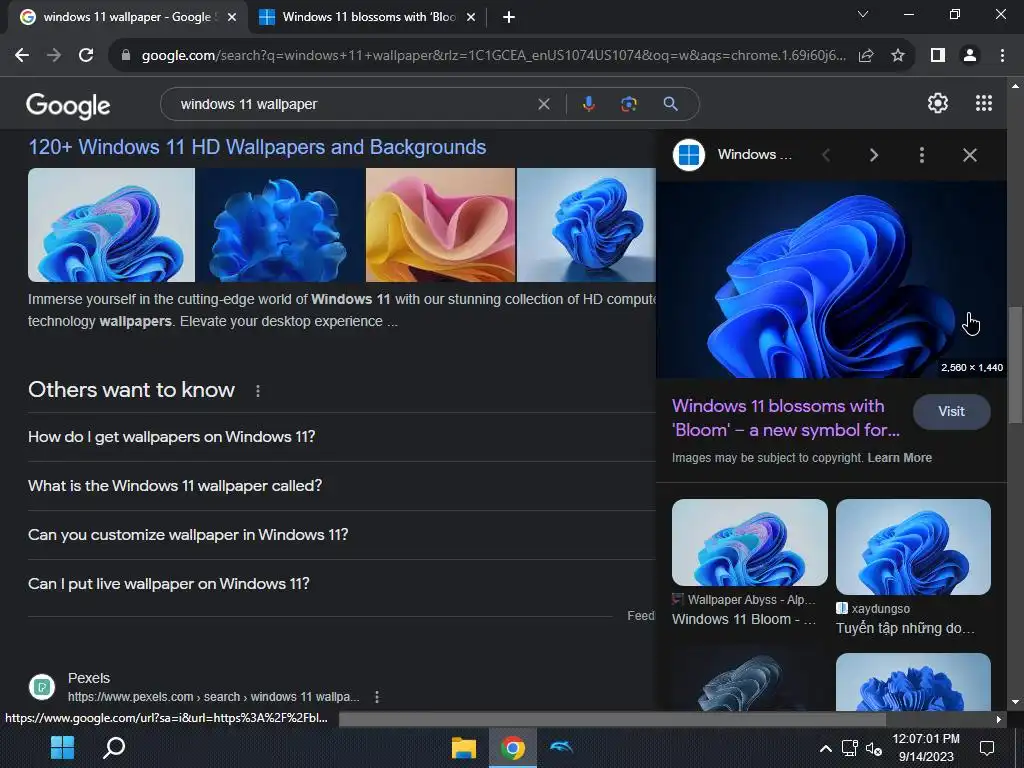Open 'Windows 11 blossoms with Bloom' title link
This screenshot has height=768, width=1024.
coord(786,418)
